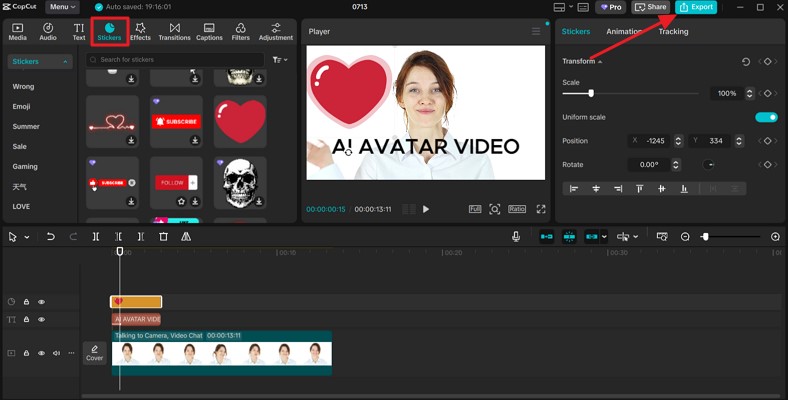Click the sticker search field
The image size is (788, 400).
point(175,60)
